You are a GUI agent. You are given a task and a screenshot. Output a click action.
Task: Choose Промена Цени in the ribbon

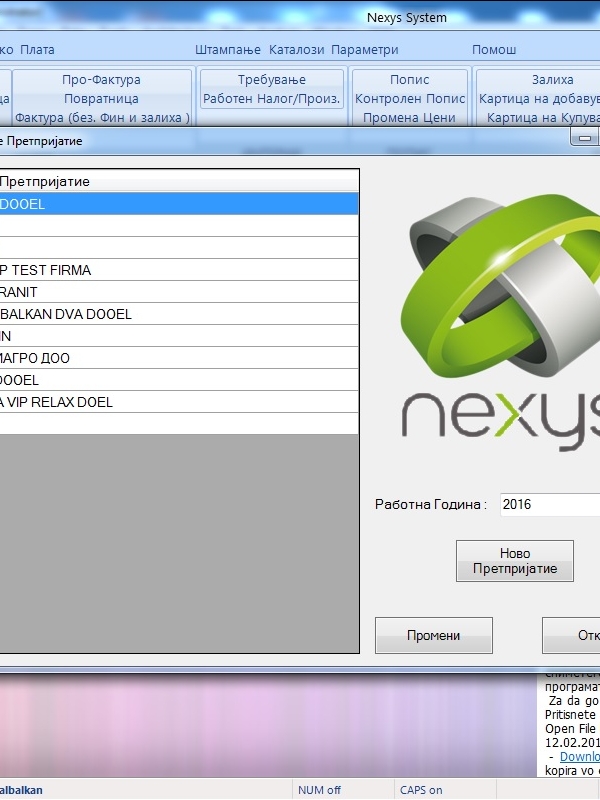point(410,118)
